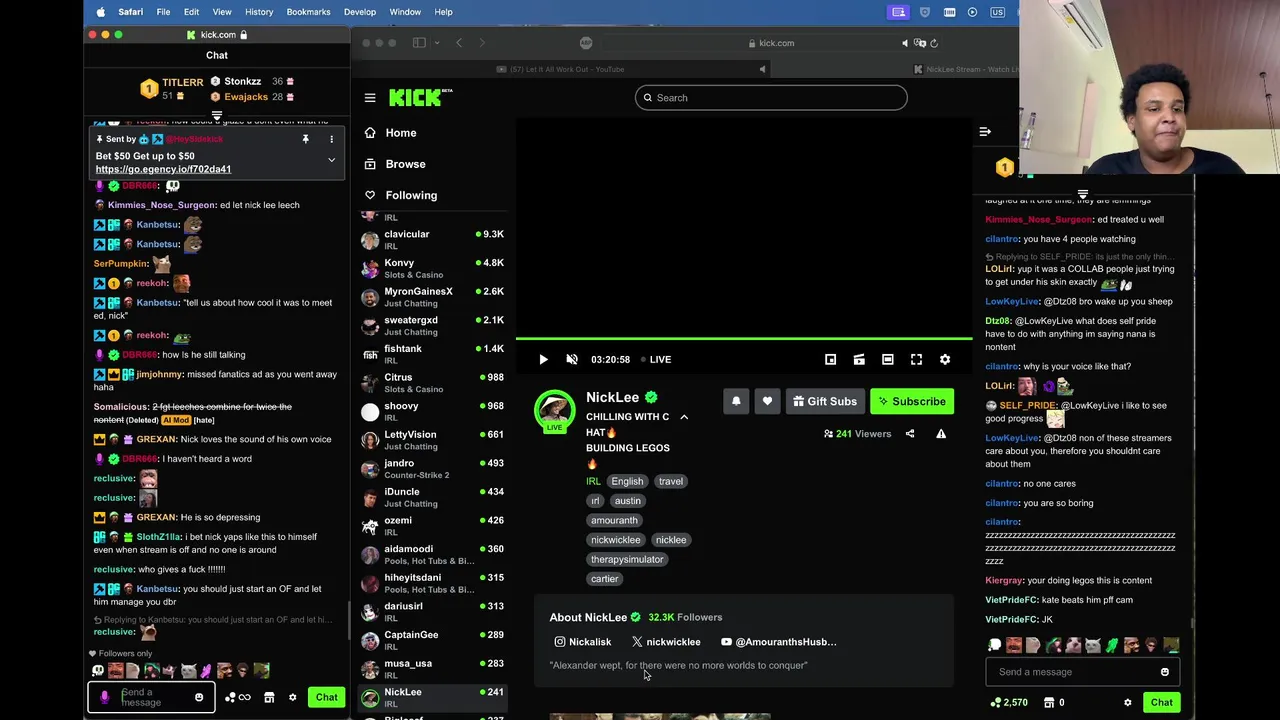Open shop icon in popout chat
Screen dimensions: 1280x720
[269, 697]
